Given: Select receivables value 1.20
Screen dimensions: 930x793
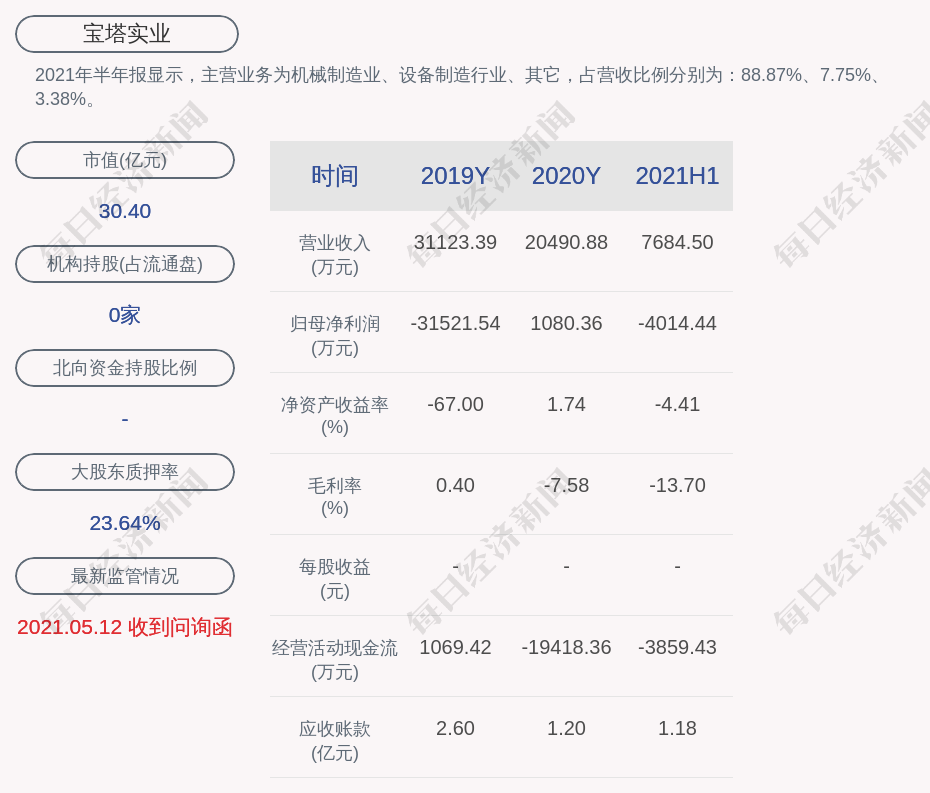Looking at the screenshot, I should click(x=566, y=728).
